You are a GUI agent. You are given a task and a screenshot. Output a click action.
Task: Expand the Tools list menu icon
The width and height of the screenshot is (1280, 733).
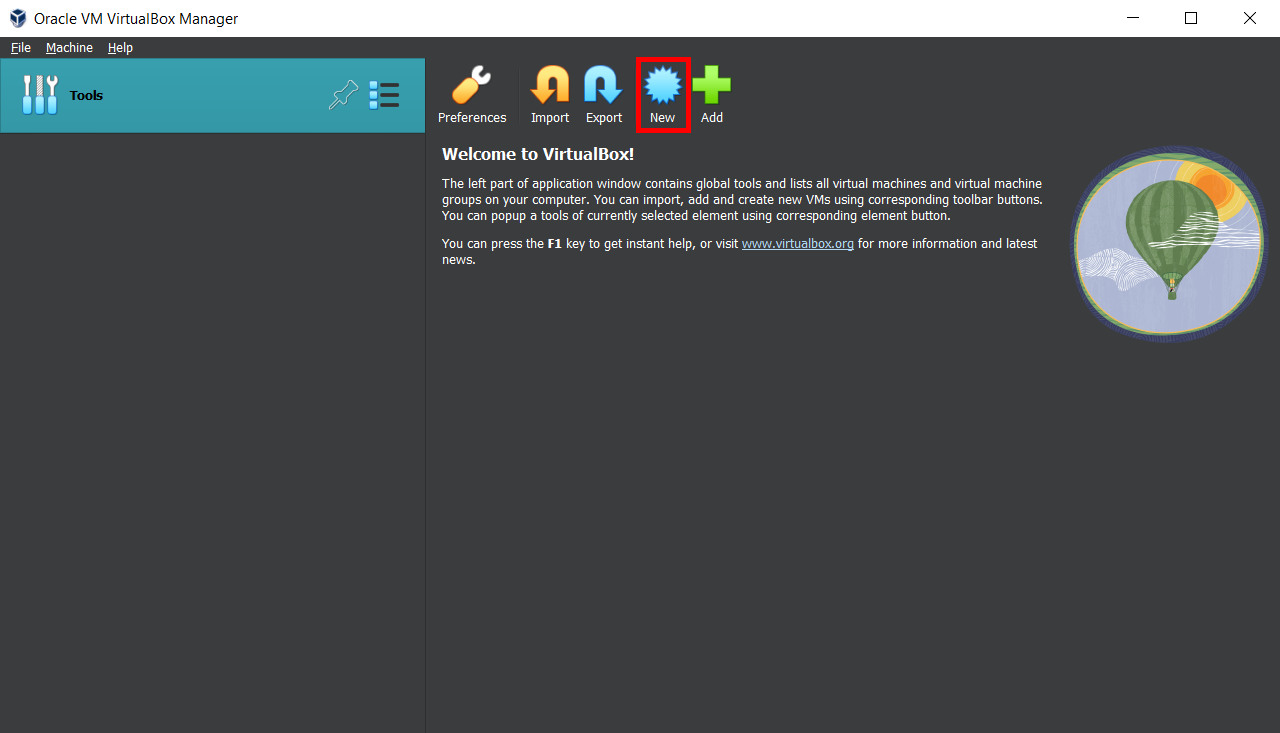tap(384, 95)
